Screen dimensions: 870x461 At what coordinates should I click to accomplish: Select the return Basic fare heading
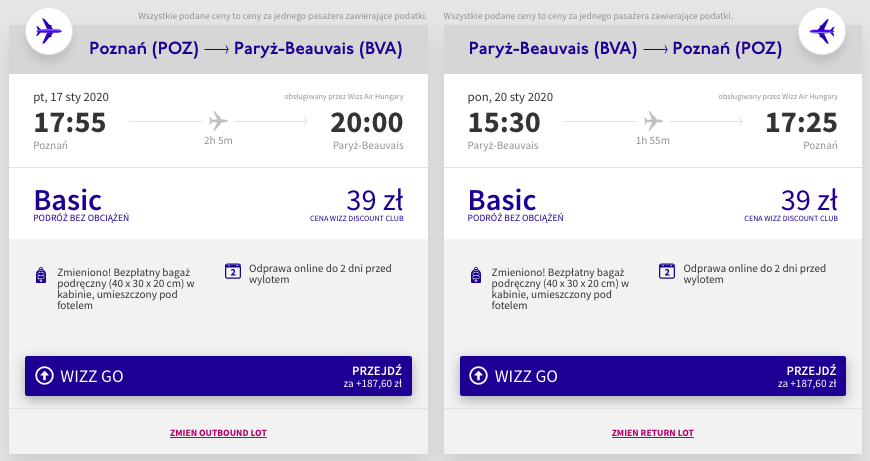pos(502,200)
